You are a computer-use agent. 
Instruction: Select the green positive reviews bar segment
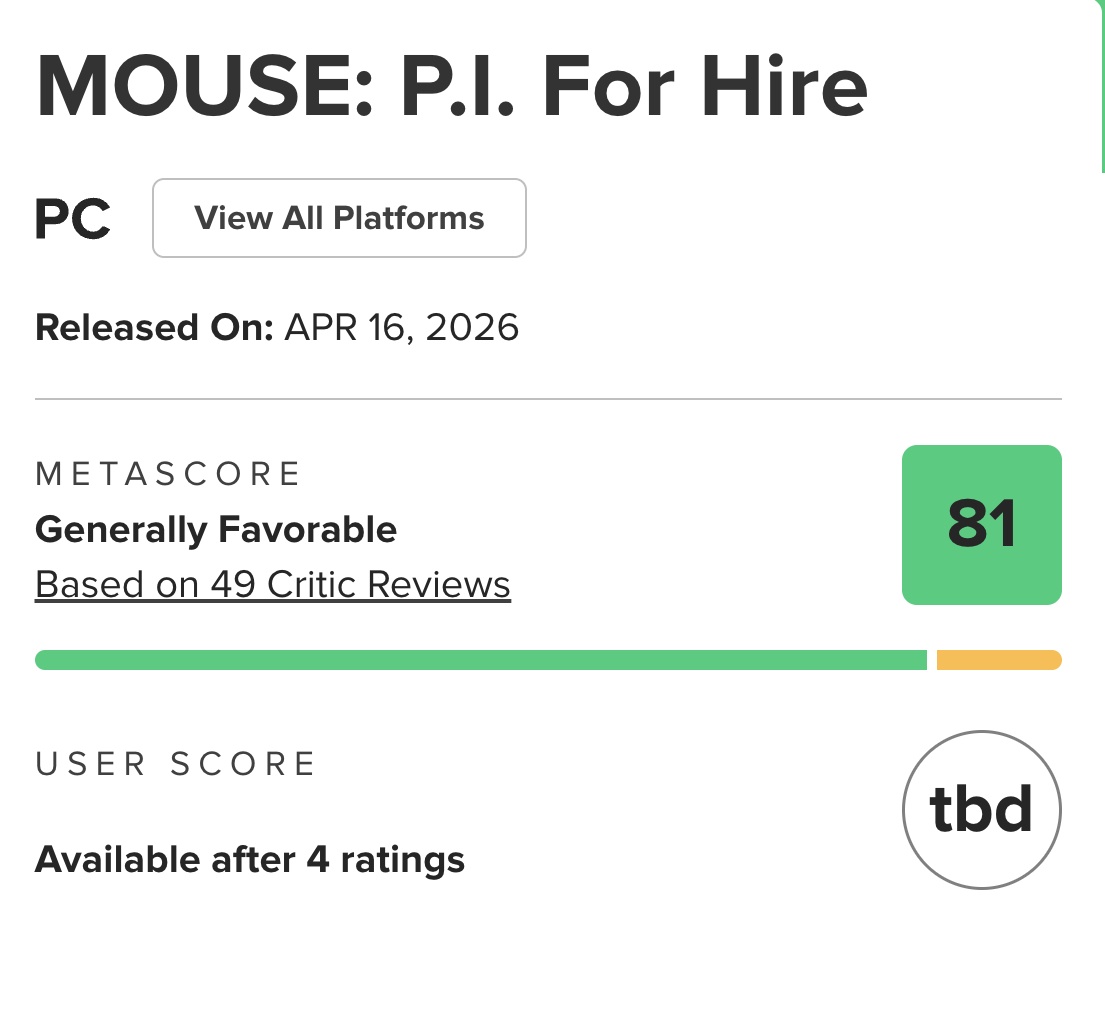tap(481, 660)
